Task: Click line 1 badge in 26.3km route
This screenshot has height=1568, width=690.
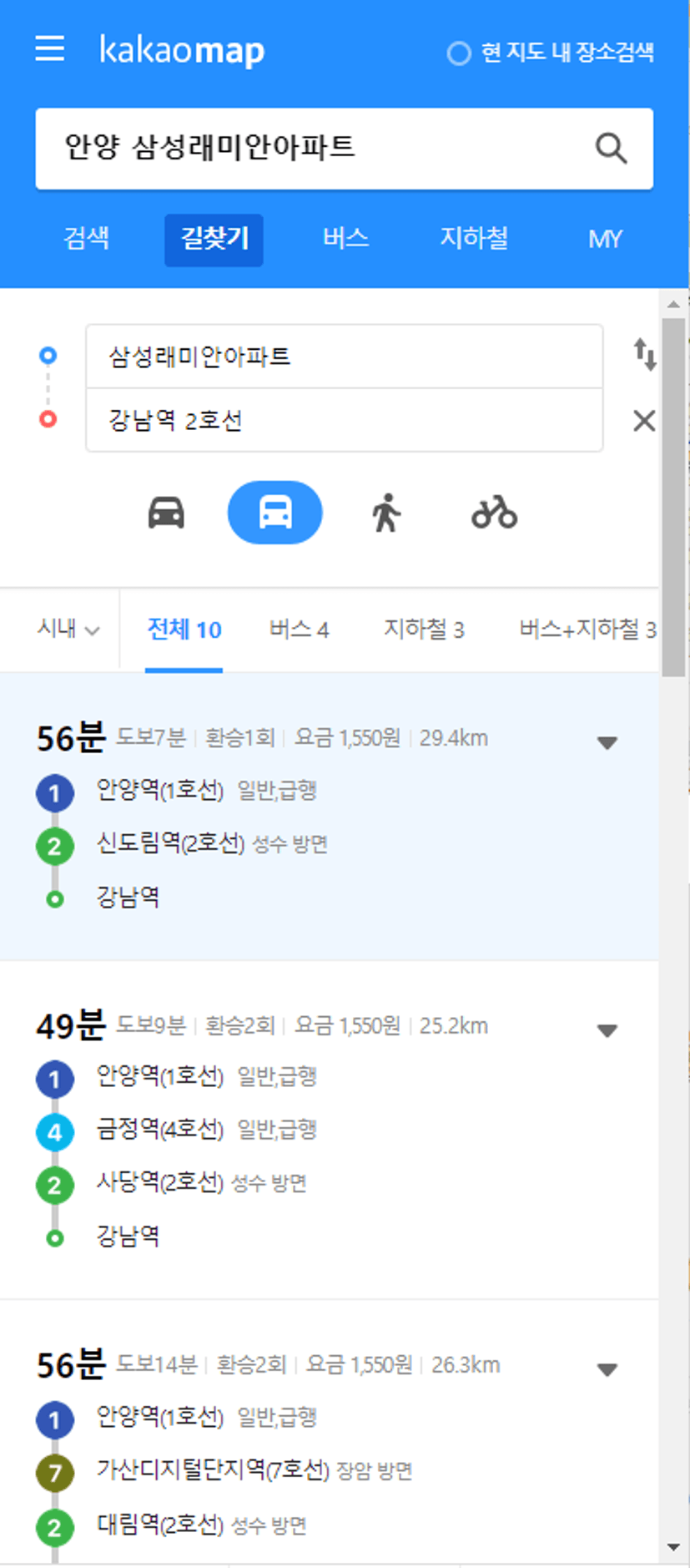Action: click(x=55, y=1419)
